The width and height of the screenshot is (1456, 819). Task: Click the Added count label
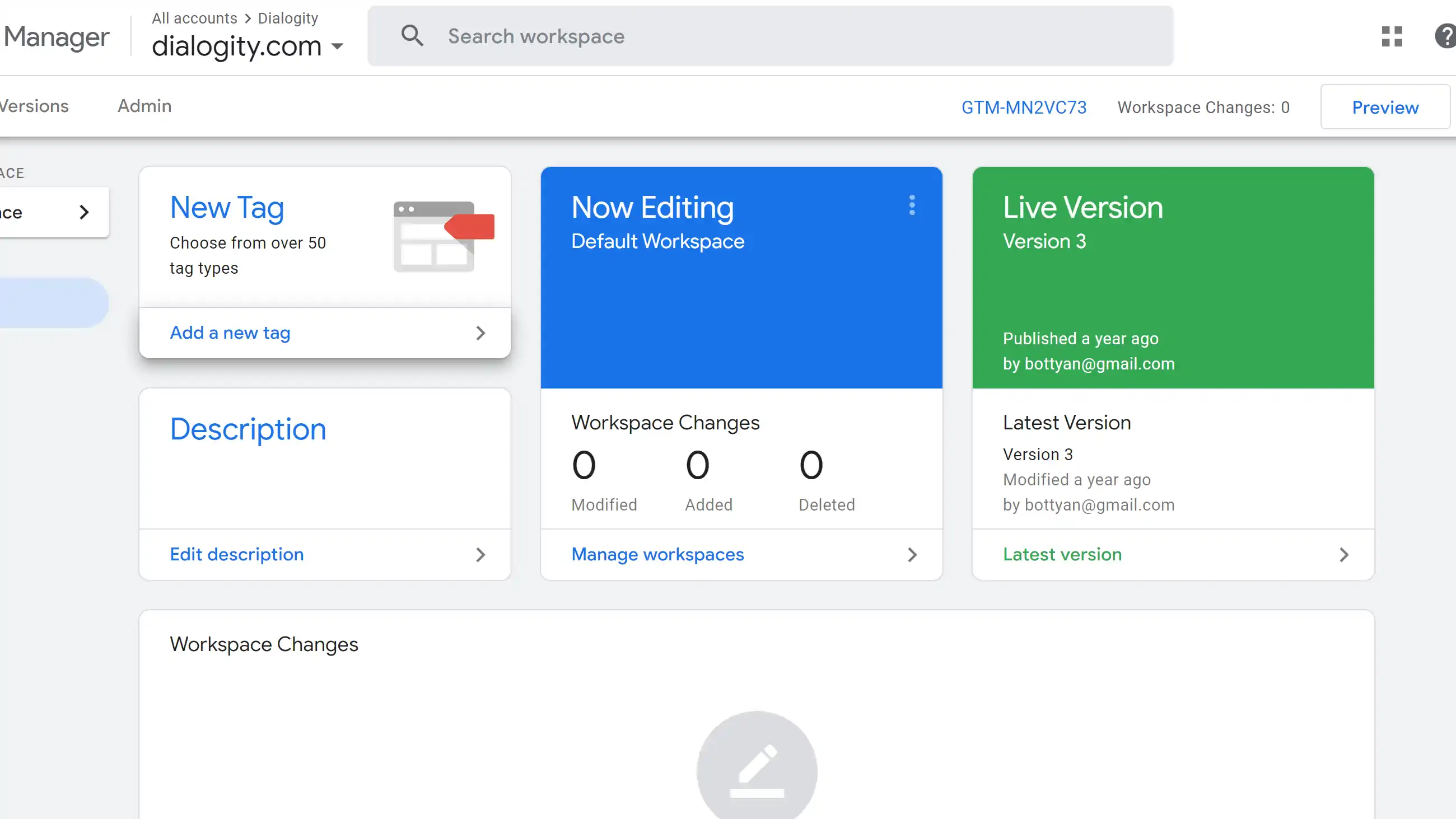pos(708,505)
